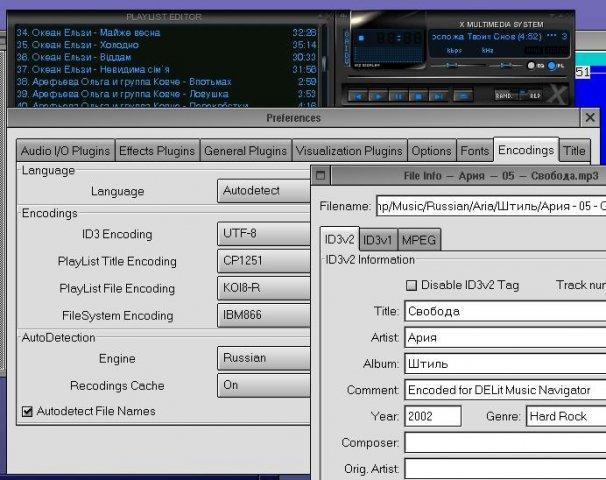The height and width of the screenshot is (480, 606).
Task: Select playlist entry 34 Океан Ельзи Майже весна
Action: pyautogui.click(x=166, y=32)
